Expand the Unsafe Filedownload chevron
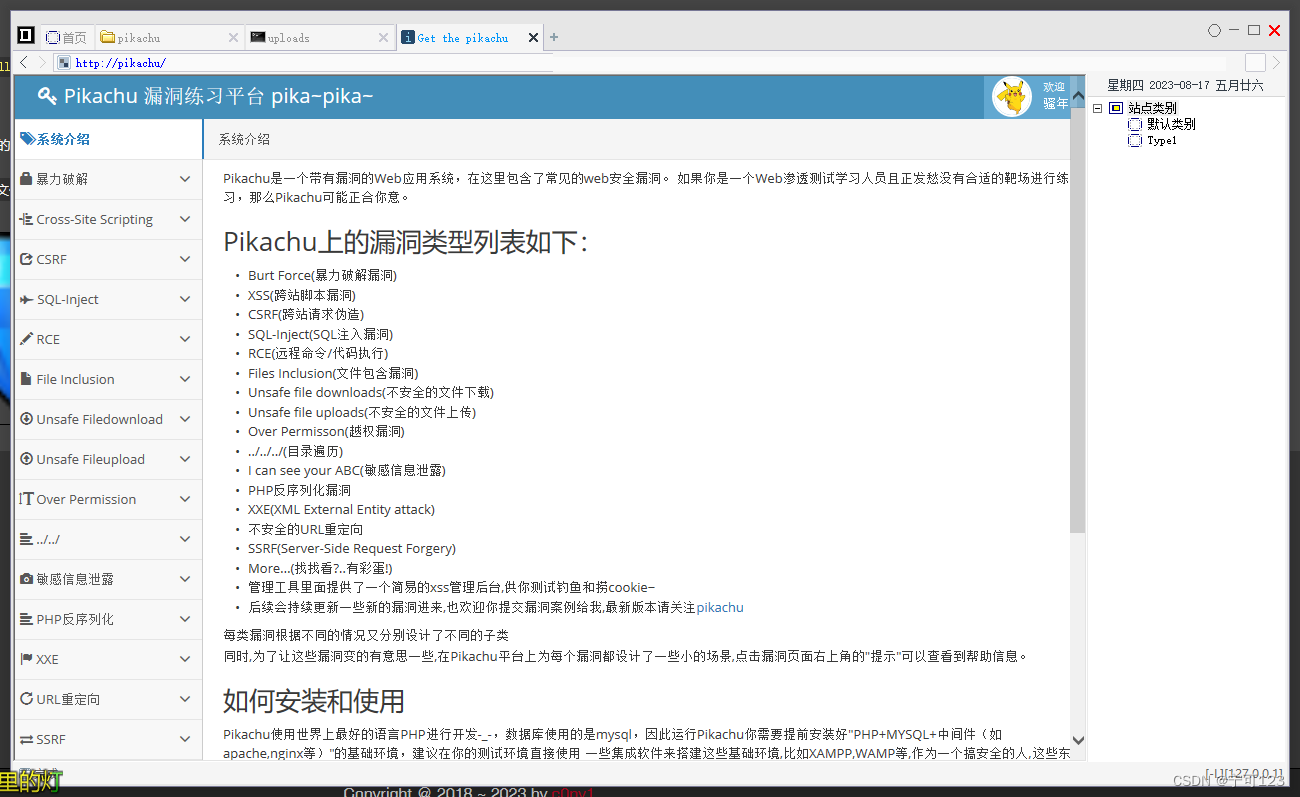This screenshot has height=797, width=1300. click(x=185, y=419)
